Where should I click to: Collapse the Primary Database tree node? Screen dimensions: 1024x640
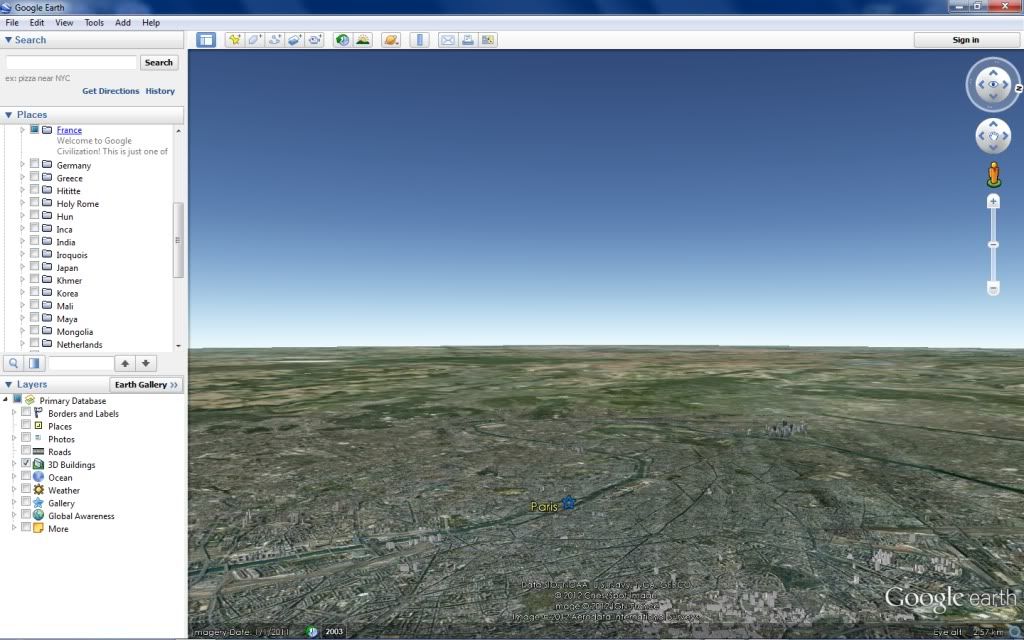[x=6, y=400]
